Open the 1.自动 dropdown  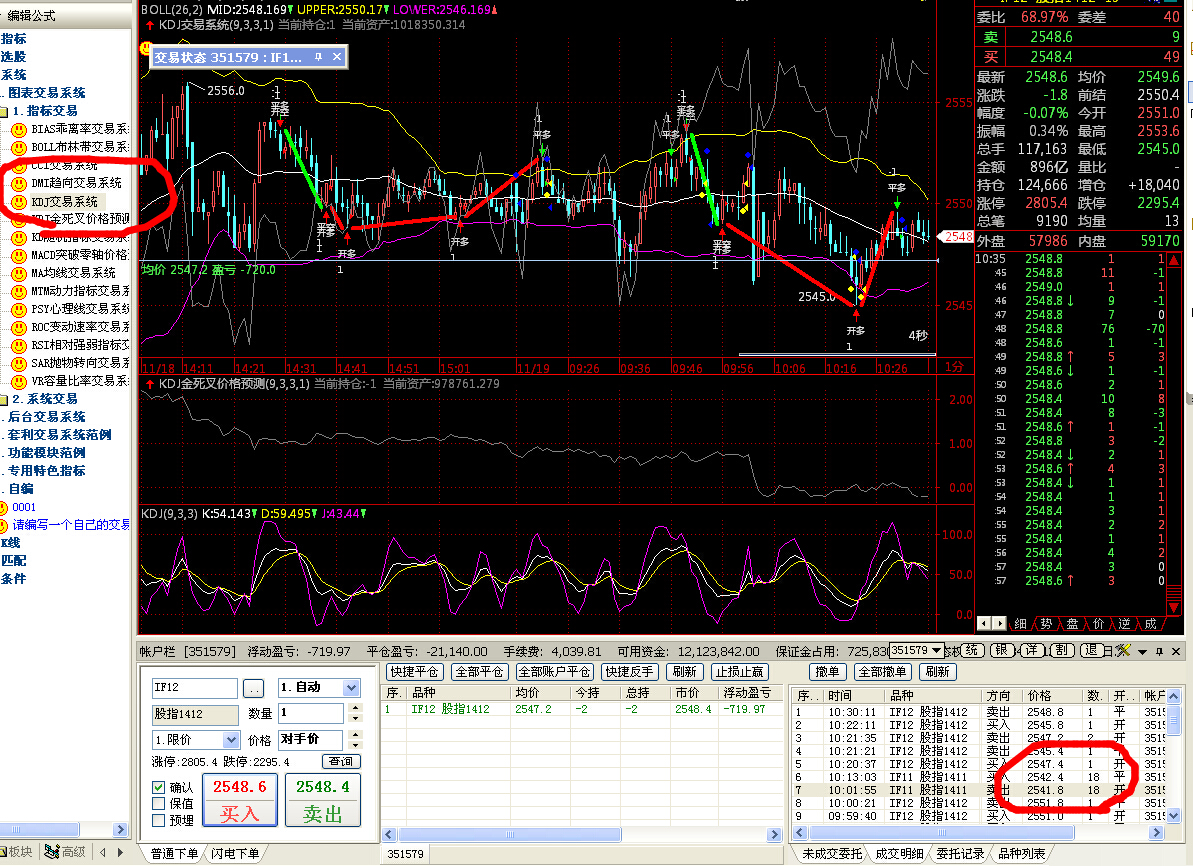350,688
